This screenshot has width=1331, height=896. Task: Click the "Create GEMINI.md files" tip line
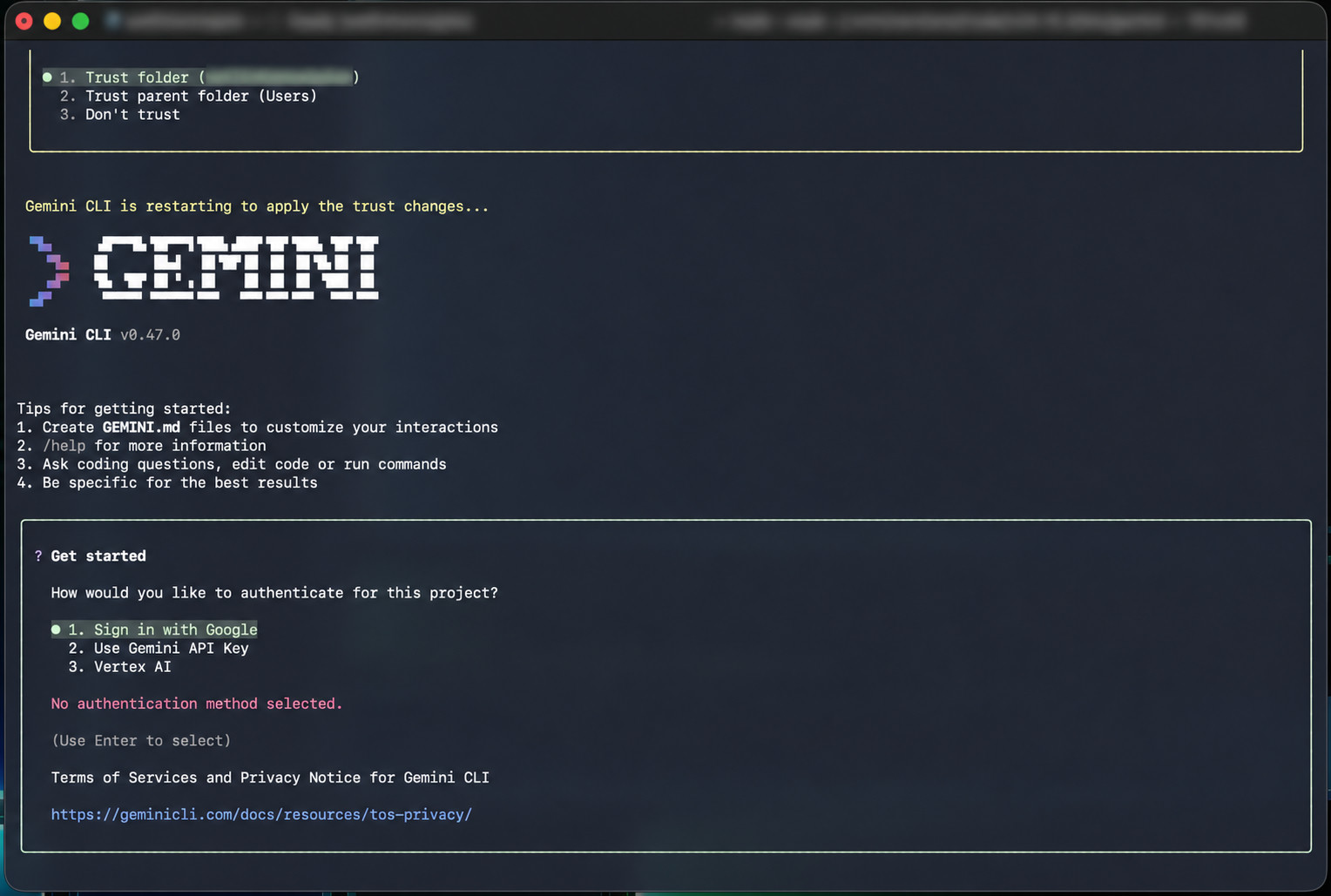[x=258, y=427]
